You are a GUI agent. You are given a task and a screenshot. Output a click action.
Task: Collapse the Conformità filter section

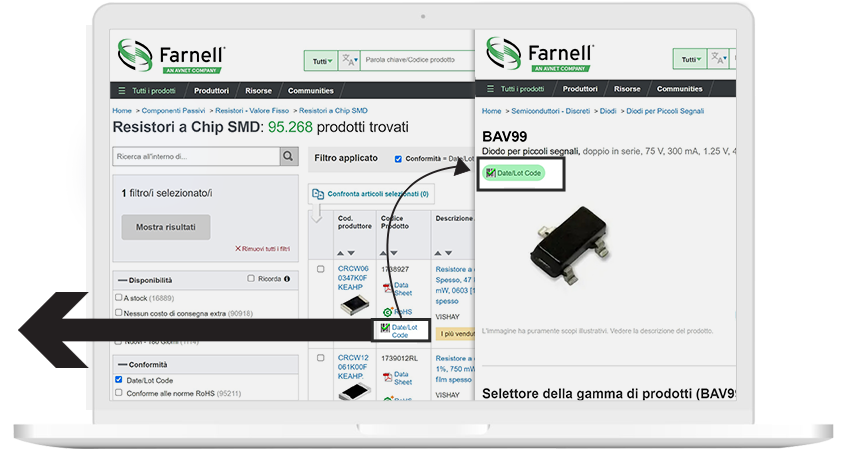pyautogui.click(x=123, y=365)
